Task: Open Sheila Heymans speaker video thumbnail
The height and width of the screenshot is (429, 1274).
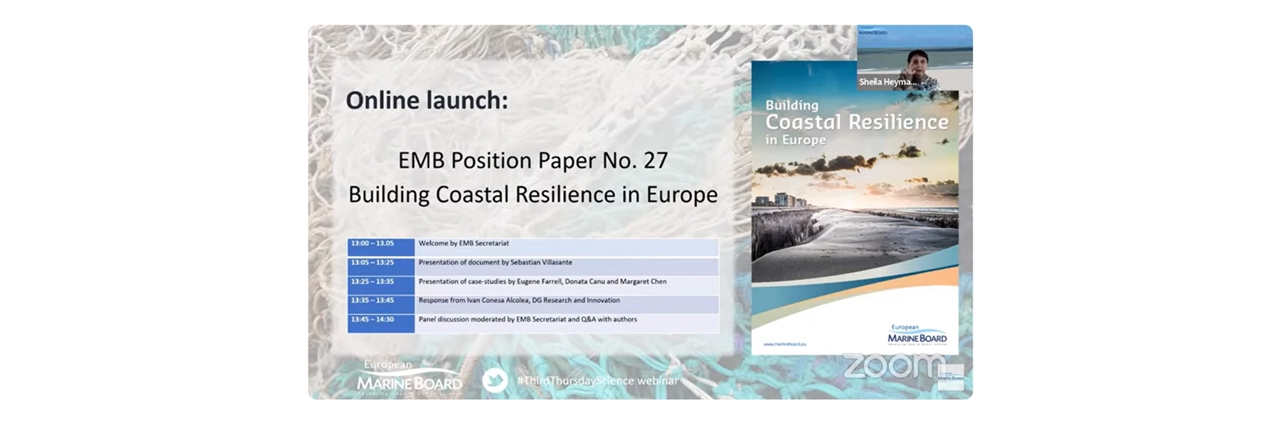Action: pyautogui.click(x=914, y=58)
